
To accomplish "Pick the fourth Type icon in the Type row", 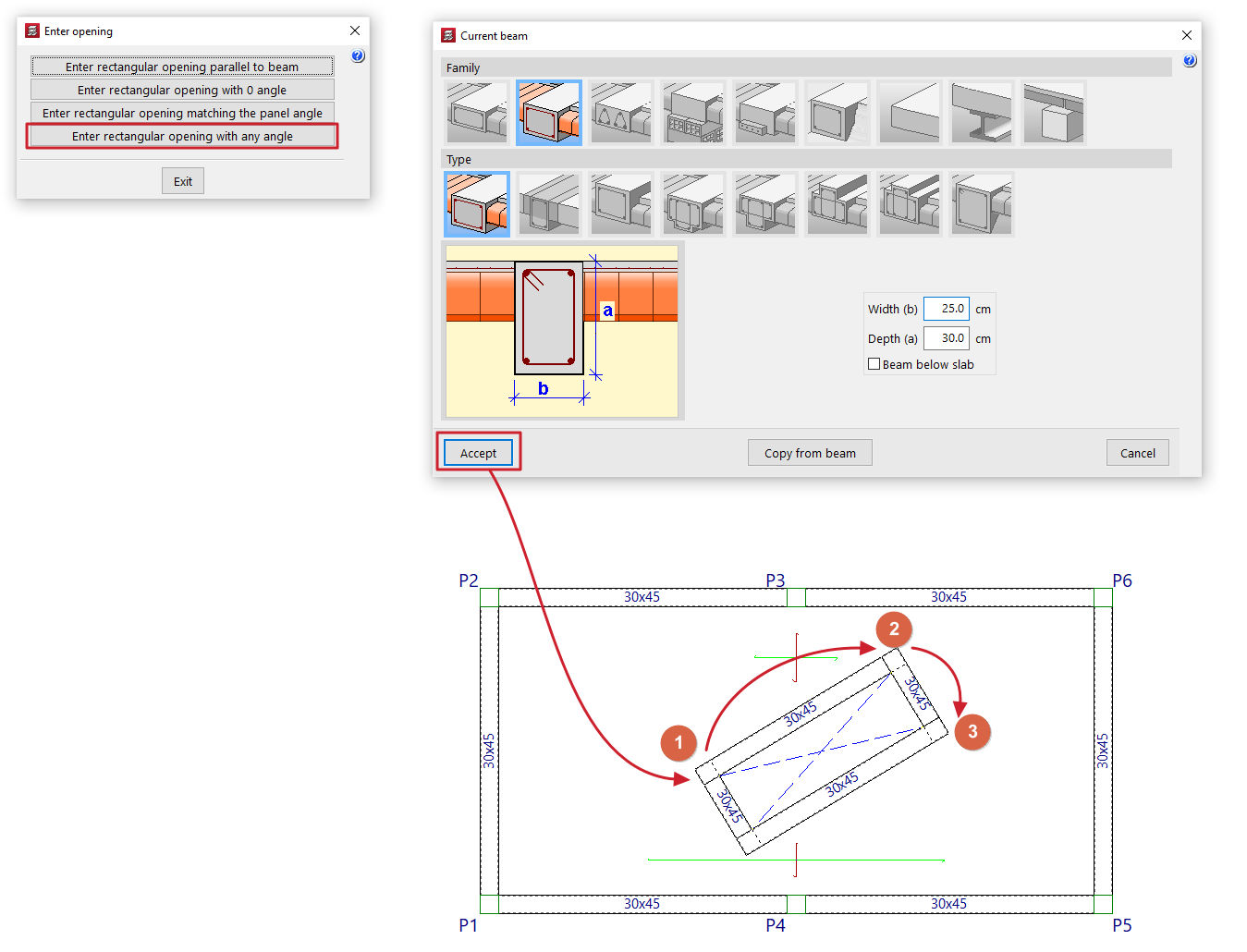I will 693,204.
